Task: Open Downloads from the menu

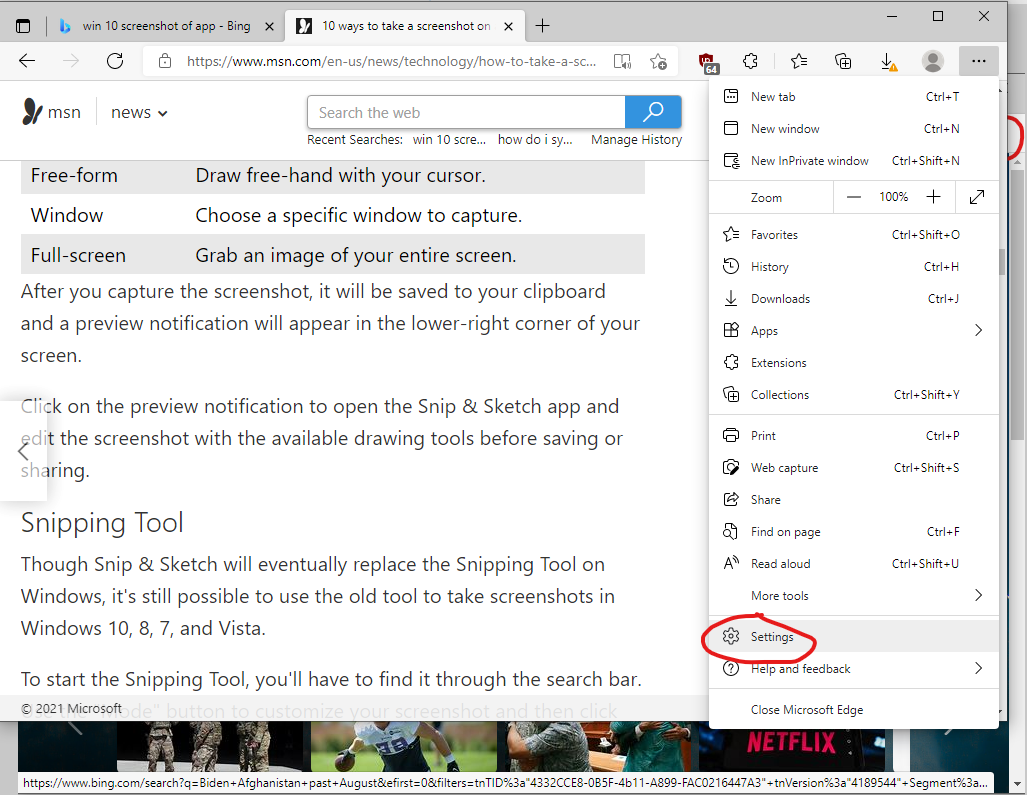Action: click(853, 299)
